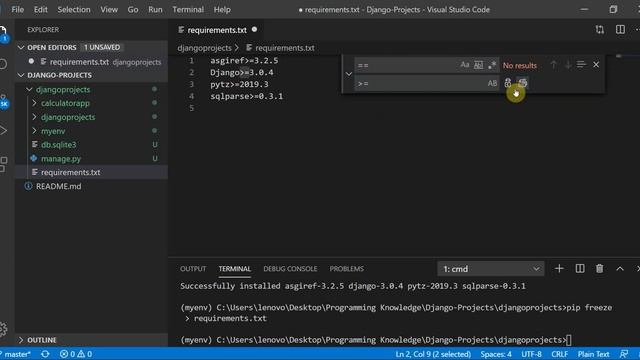Click Ln 2, Col 9 cursor position

pos(433,354)
